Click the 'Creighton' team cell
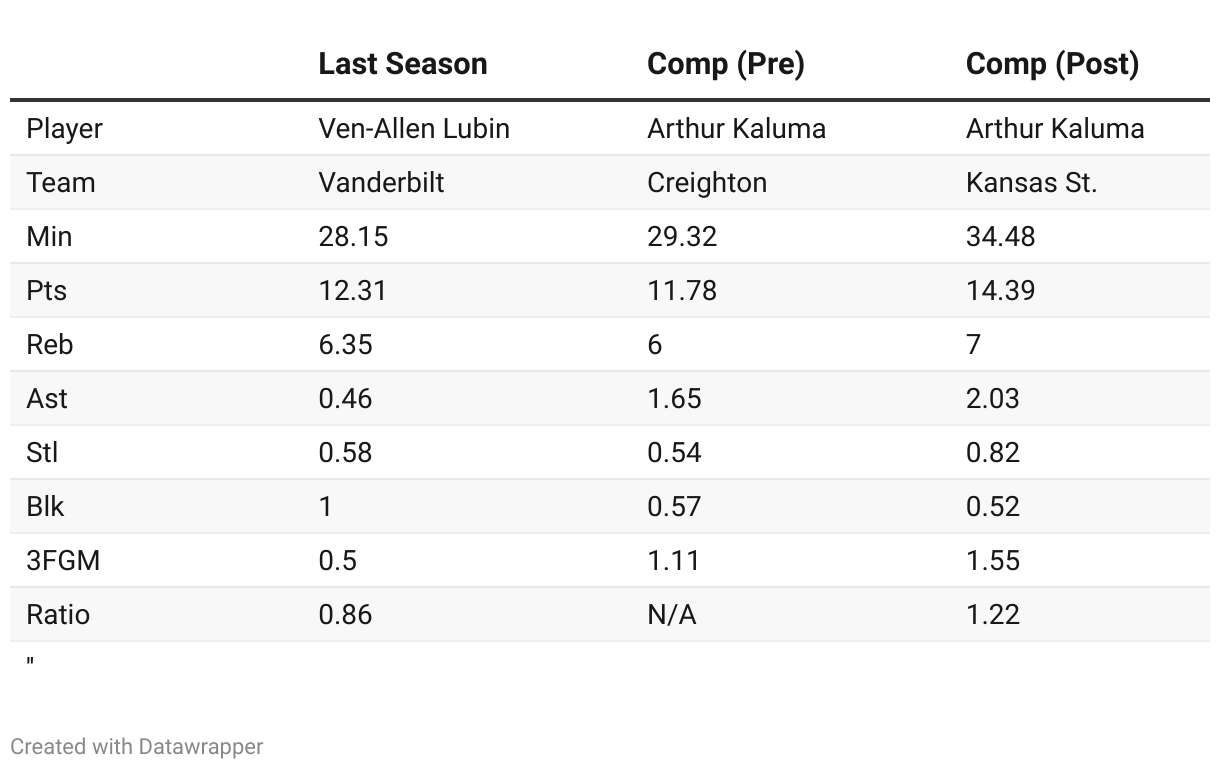This screenshot has height=770, width=1220. point(707,183)
